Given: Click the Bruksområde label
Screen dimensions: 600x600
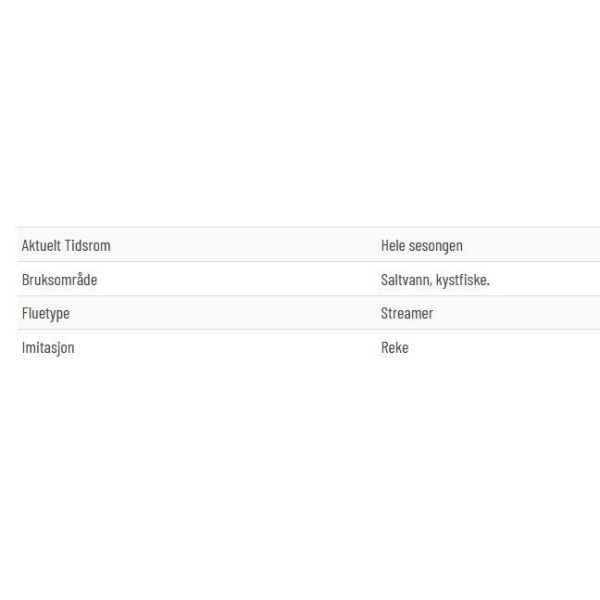Looking at the screenshot, I should [x=59, y=279].
